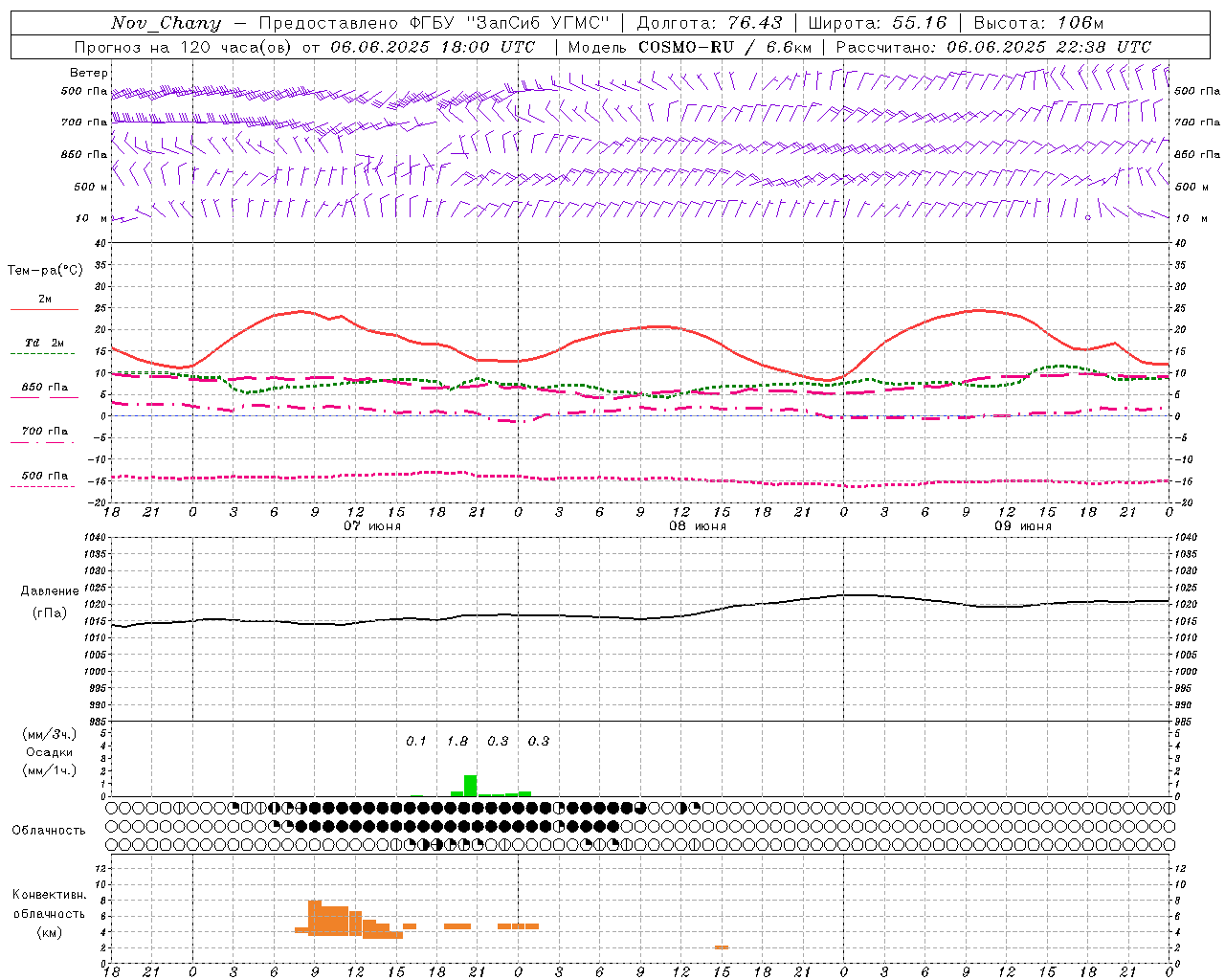Click the 'Облачность' cloudiness label
The width and height of the screenshot is (1225, 980).
click(49, 831)
